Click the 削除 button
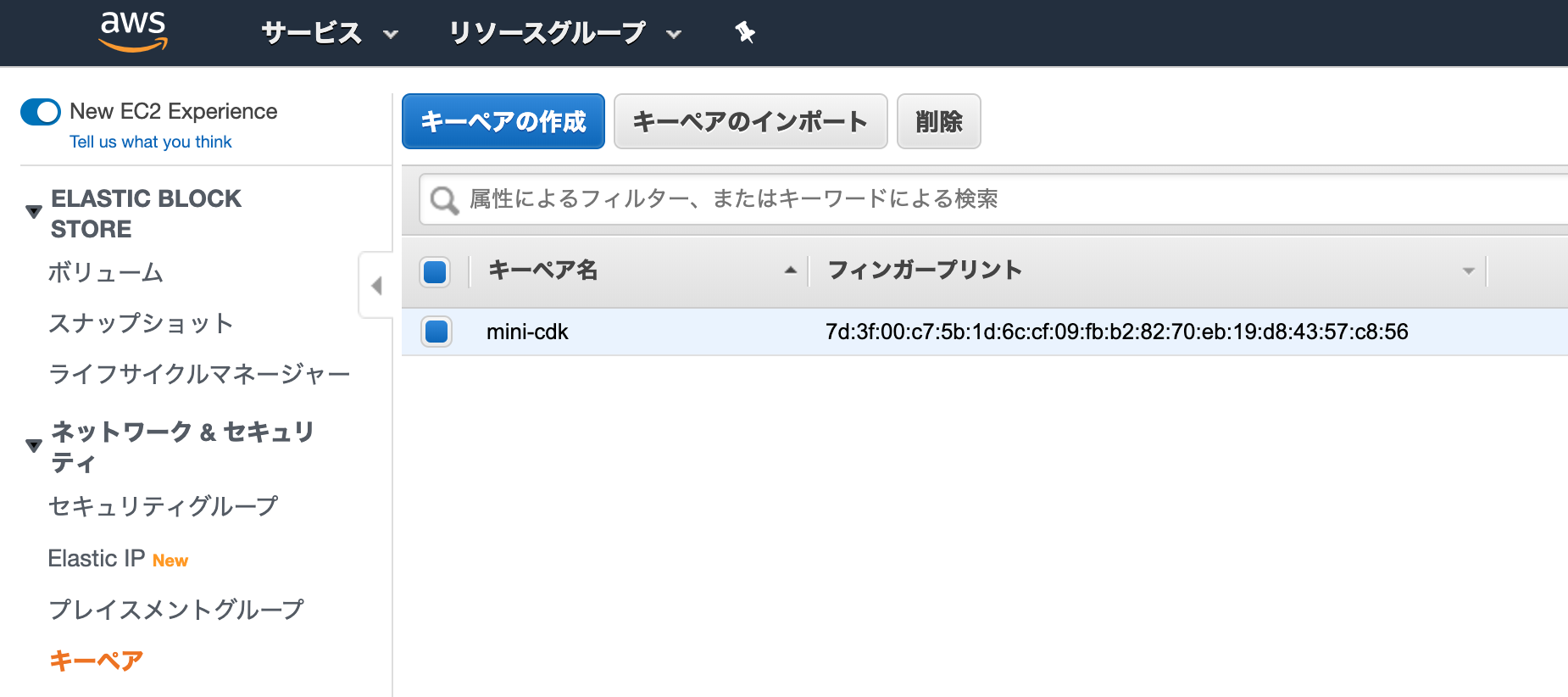The image size is (1568, 697). tap(939, 121)
